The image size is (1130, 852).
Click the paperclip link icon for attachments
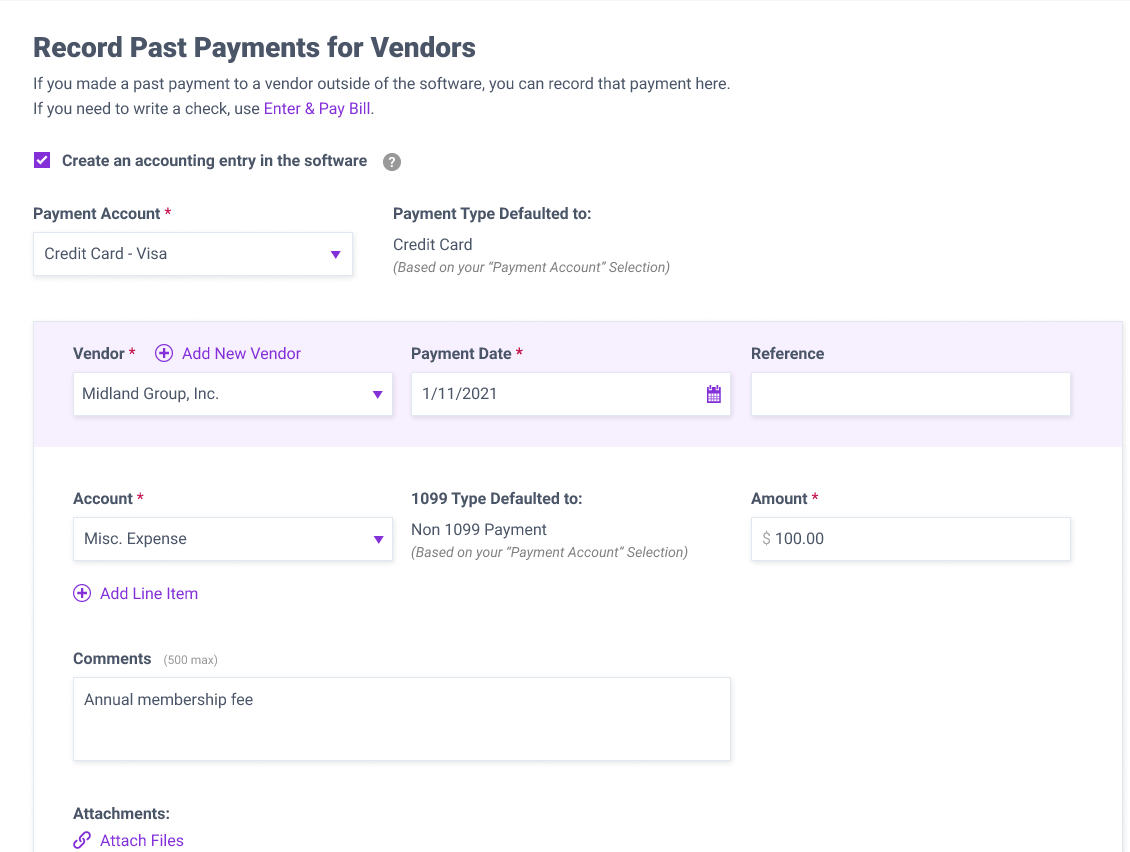[82, 840]
